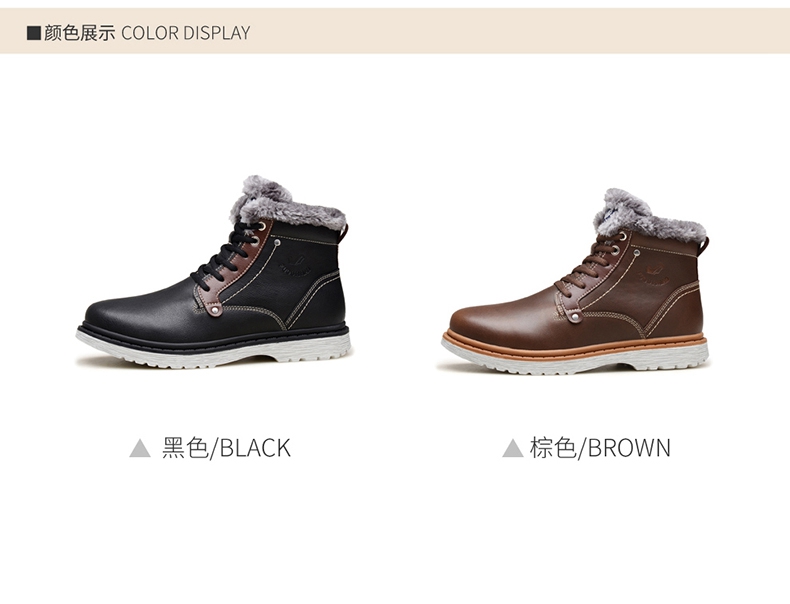Click the silver rivet on brown boot

[575, 317]
